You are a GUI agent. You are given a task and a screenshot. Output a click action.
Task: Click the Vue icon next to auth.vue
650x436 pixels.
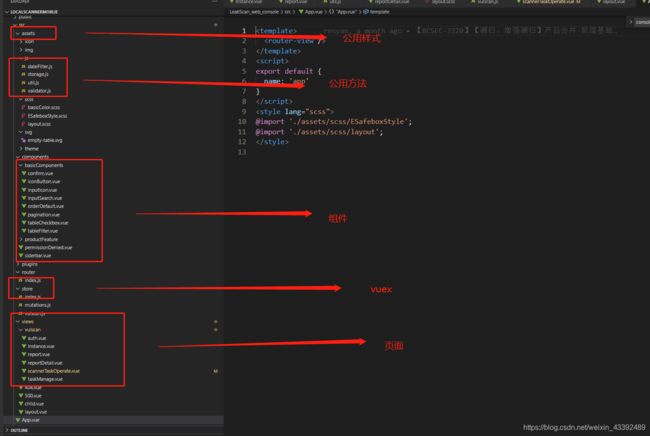tap(24, 338)
